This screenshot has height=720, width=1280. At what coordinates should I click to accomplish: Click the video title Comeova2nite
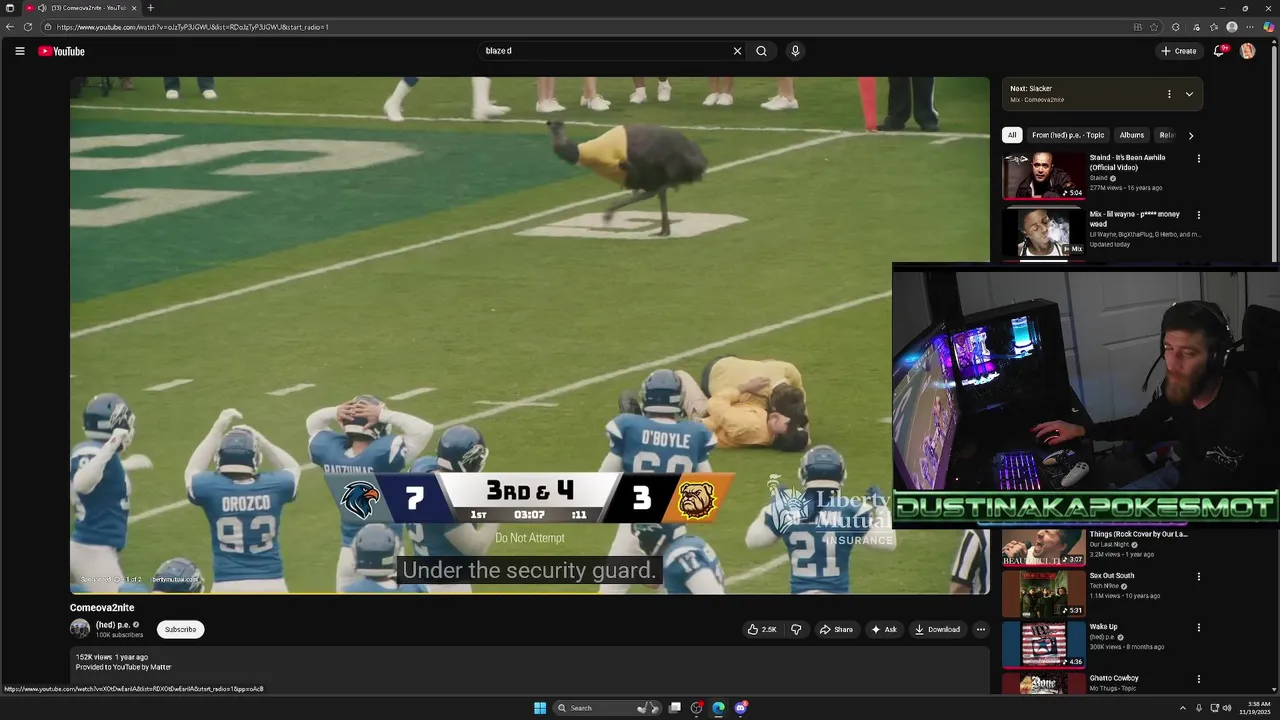(102, 608)
